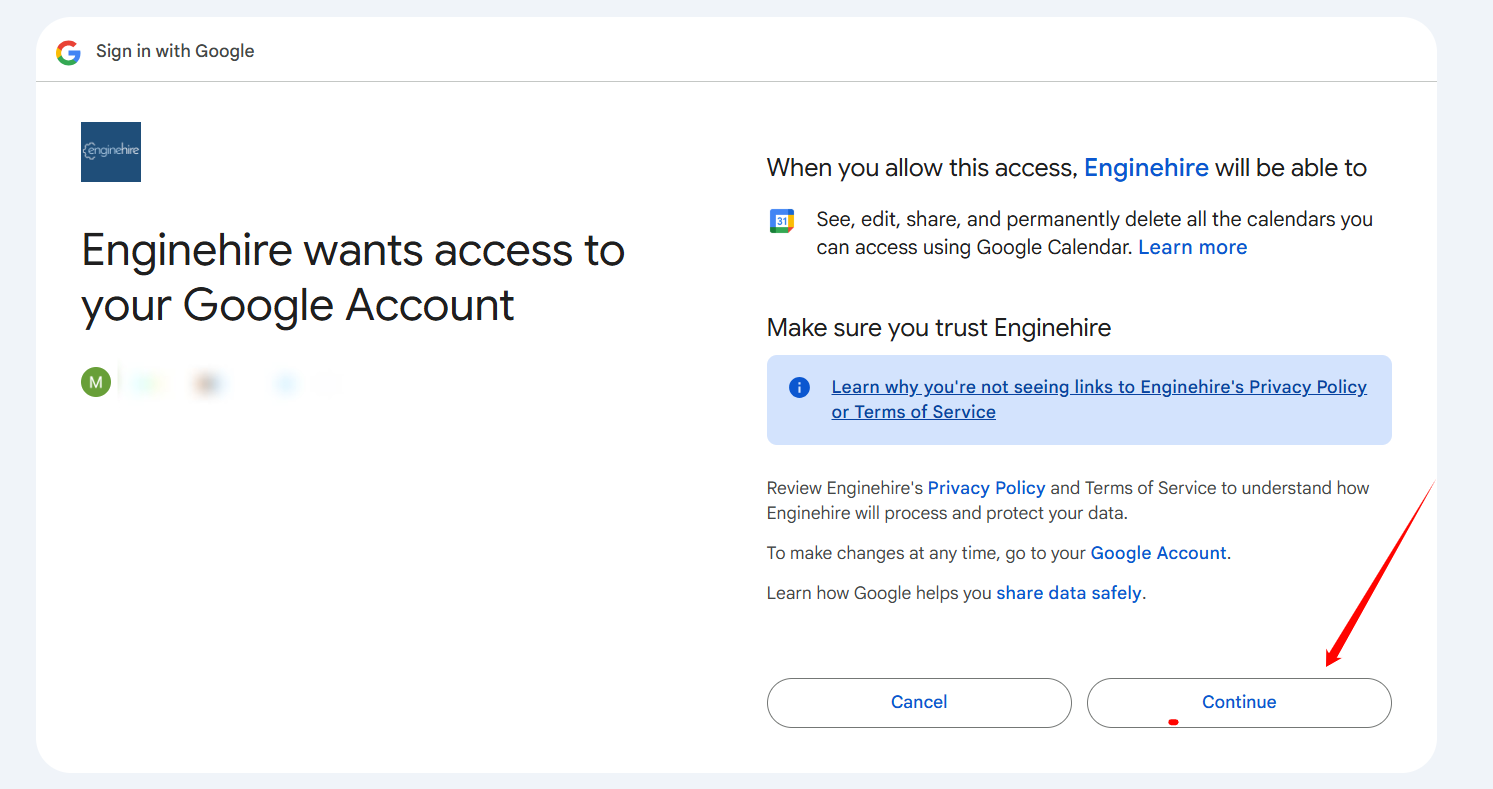Click the "Enginehire wants access" main heading

[x=352, y=277]
